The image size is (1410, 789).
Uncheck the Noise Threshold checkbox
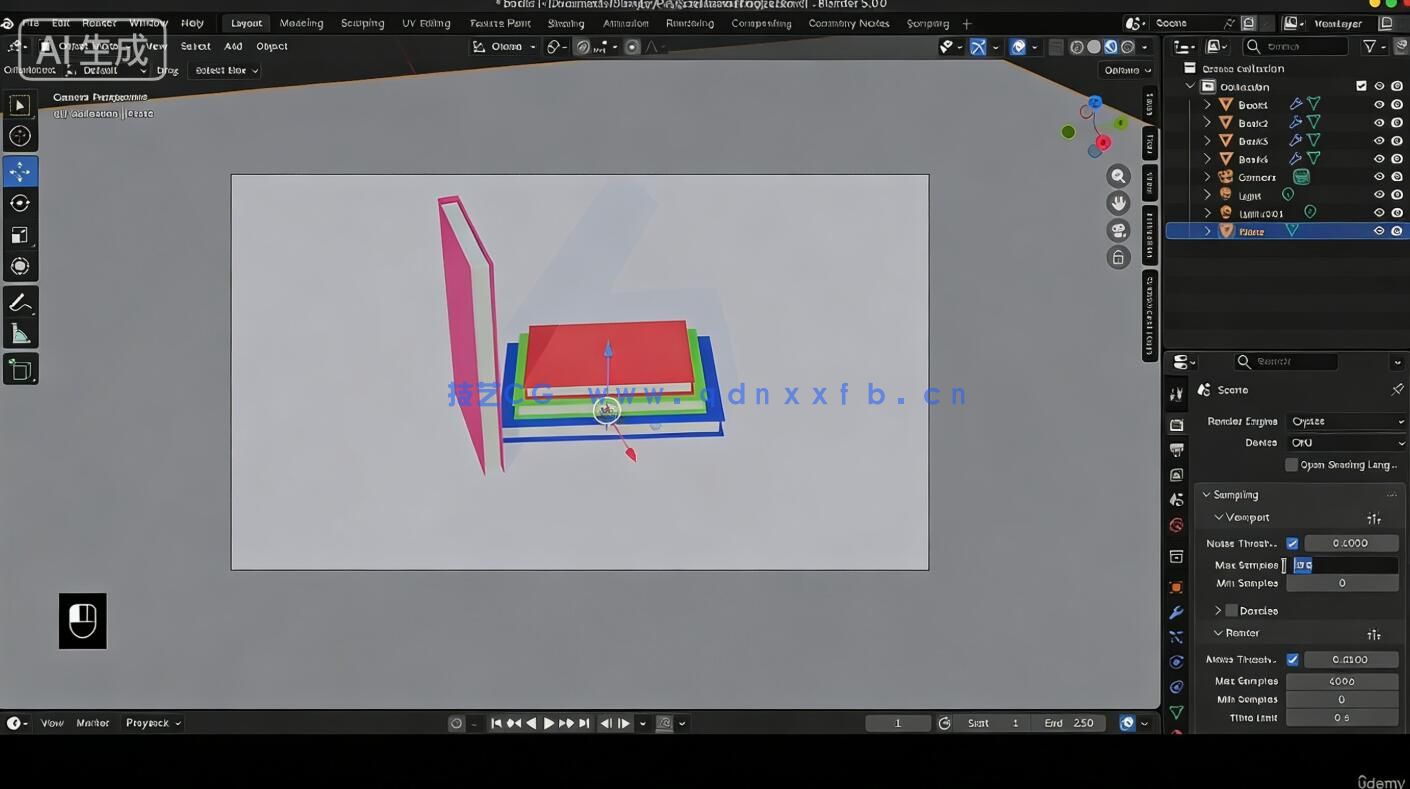pyautogui.click(x=1292, y=542)
